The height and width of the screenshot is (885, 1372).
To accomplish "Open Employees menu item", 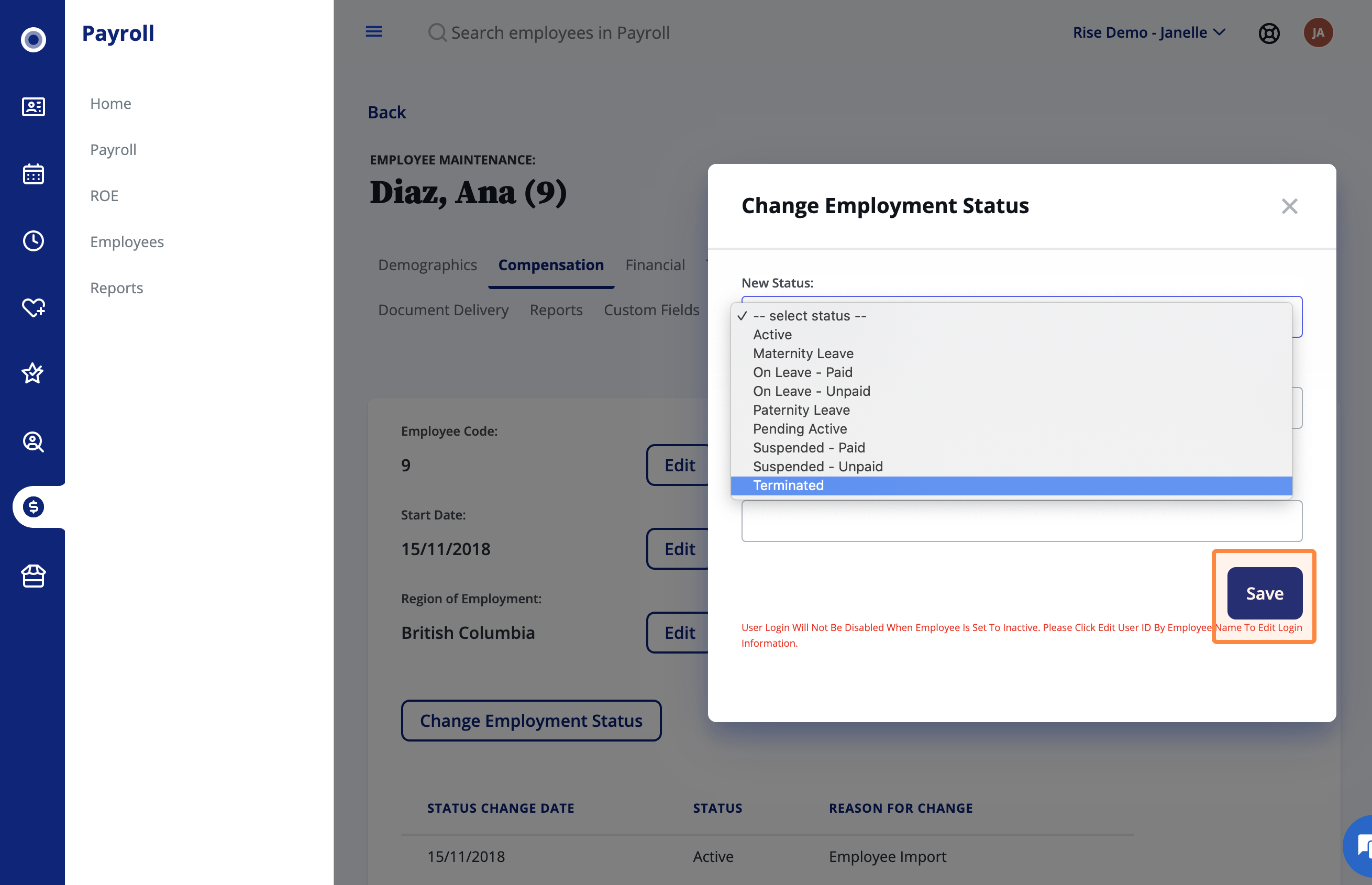I will pyautogui.click(x=127, y=241).
